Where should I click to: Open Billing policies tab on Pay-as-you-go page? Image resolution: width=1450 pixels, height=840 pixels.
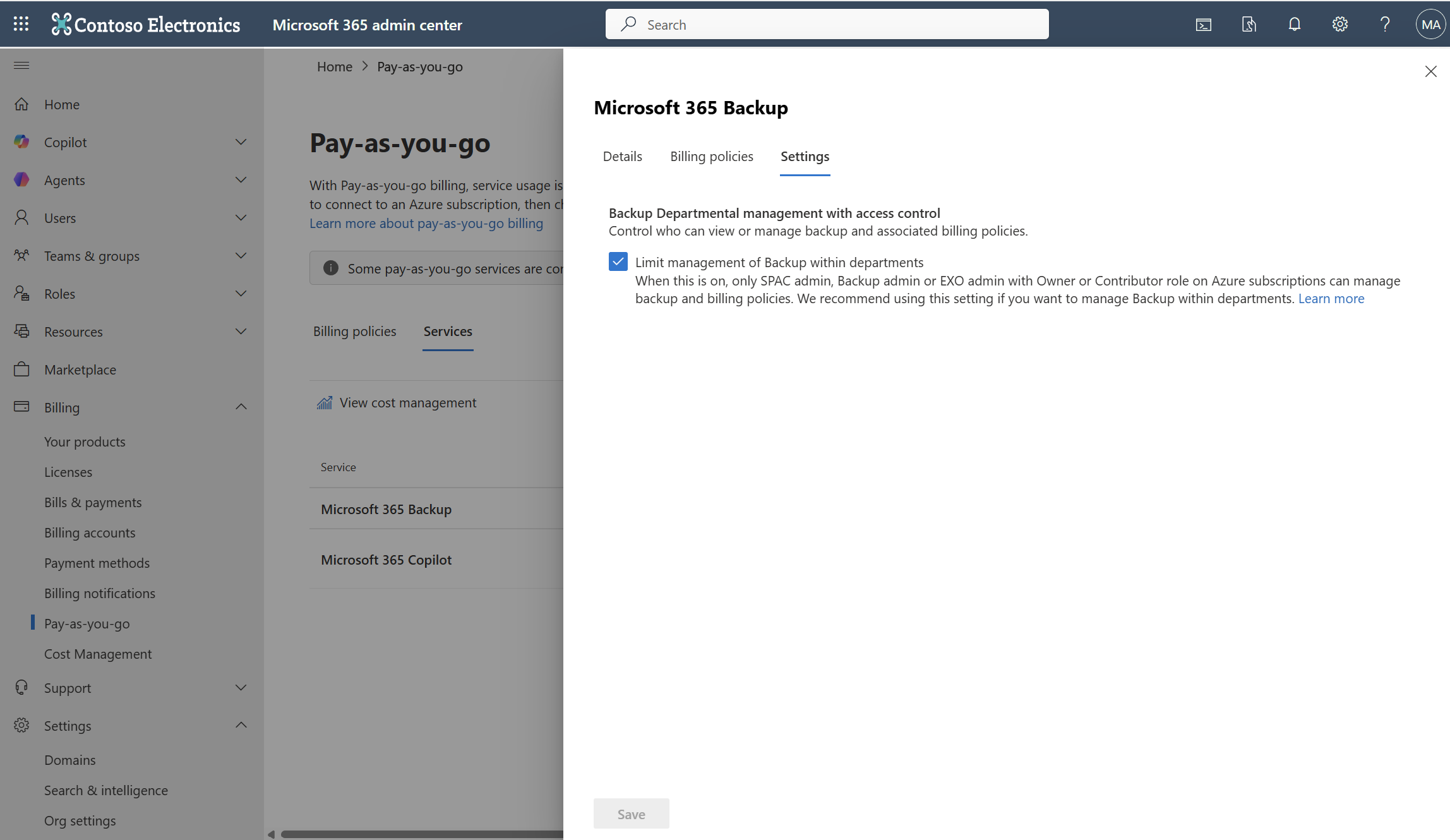click(x=355, y=332)
